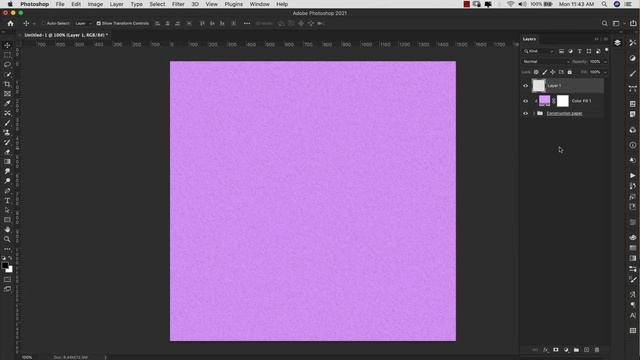Click the Color Fill 1 purple thumbnail
This screenshot has width=640, height=360.
coord(544,101)
